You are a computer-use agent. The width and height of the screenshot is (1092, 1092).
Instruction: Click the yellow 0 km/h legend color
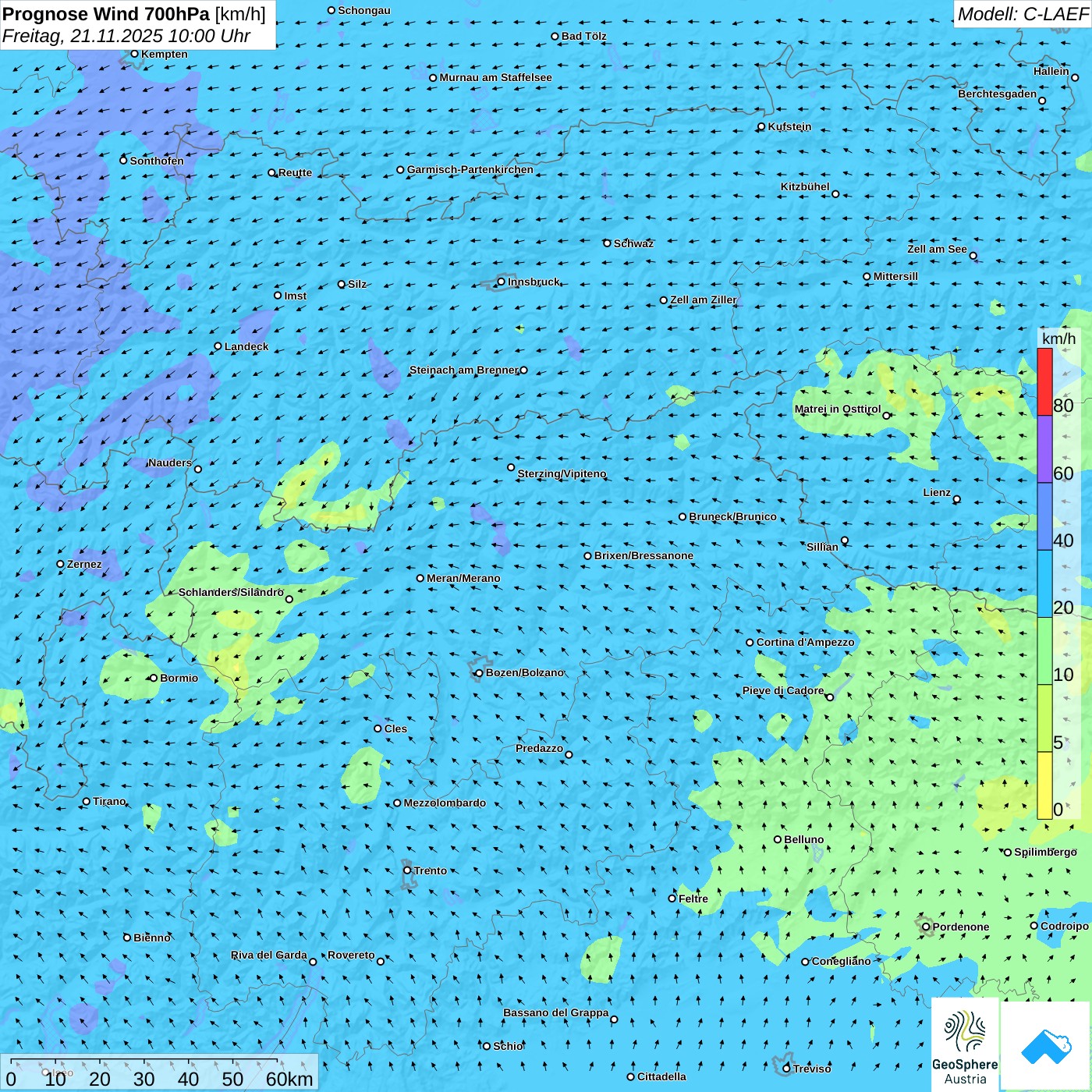pyautogui.click(x=1044, y=785)
